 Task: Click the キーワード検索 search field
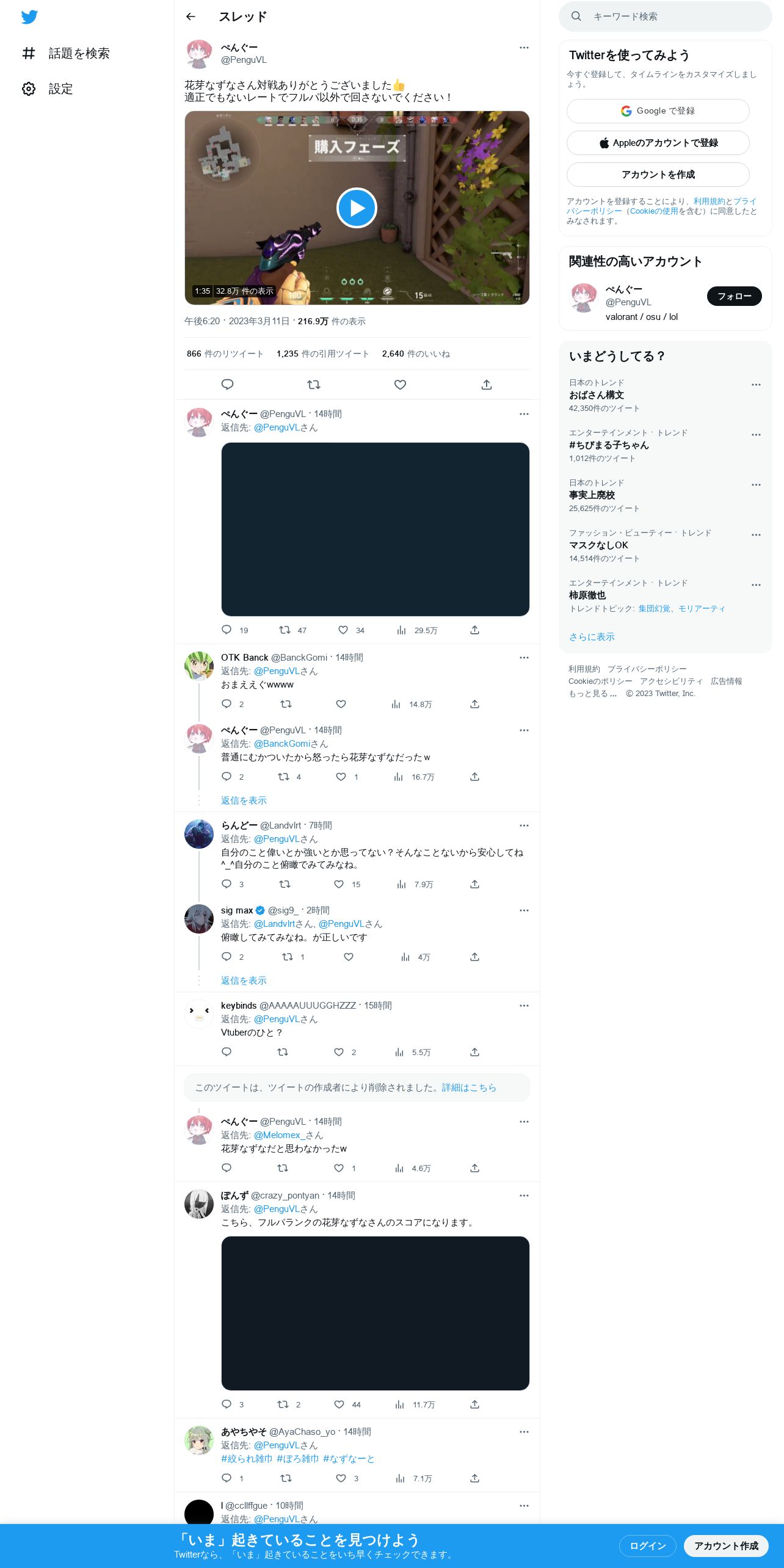coord(665,16)
